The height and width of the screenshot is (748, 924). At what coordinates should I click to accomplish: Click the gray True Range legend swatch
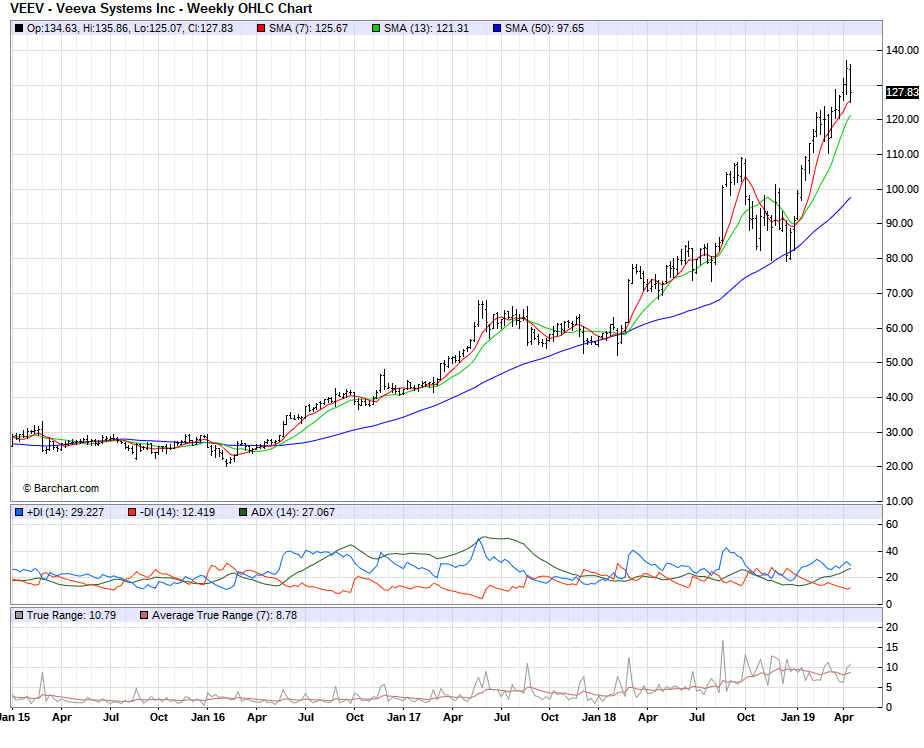19,615
